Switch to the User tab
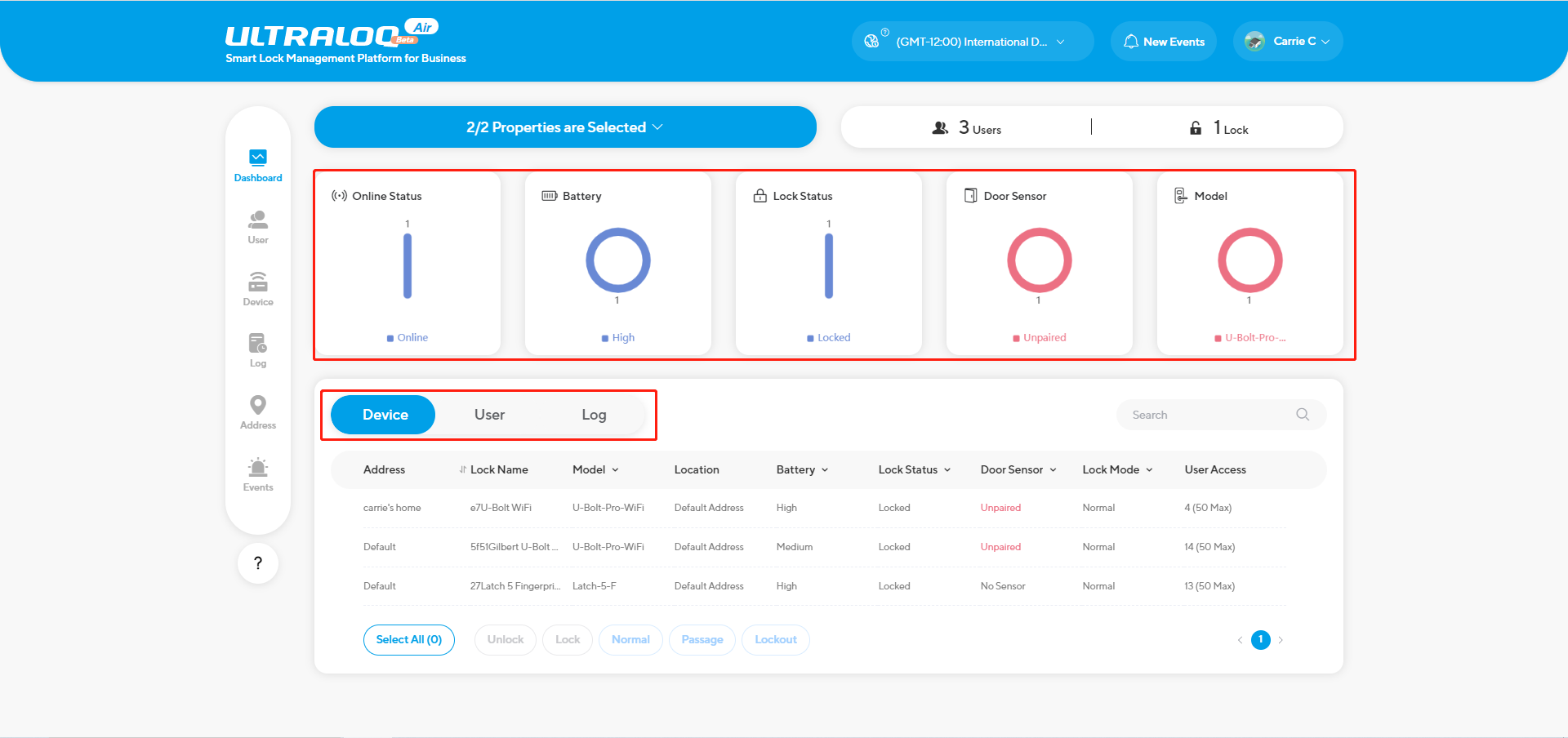 click(489, 415)
